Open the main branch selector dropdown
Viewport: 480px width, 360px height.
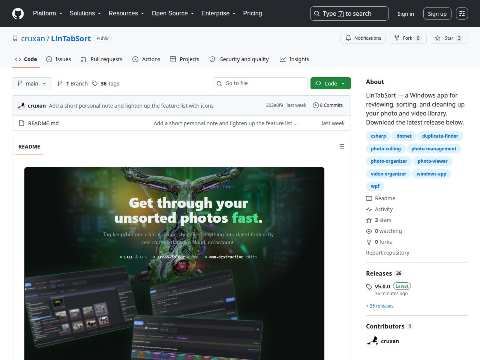click(x=32, y=83)
